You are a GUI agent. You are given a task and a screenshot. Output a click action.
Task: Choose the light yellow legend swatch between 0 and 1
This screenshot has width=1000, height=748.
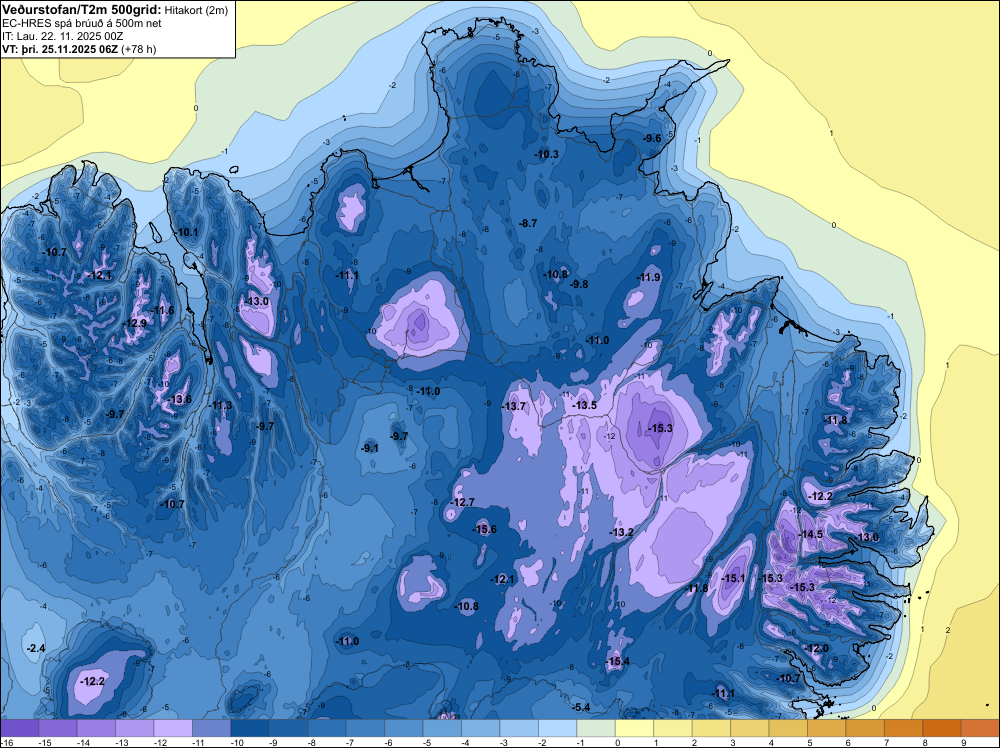point(635,728)
